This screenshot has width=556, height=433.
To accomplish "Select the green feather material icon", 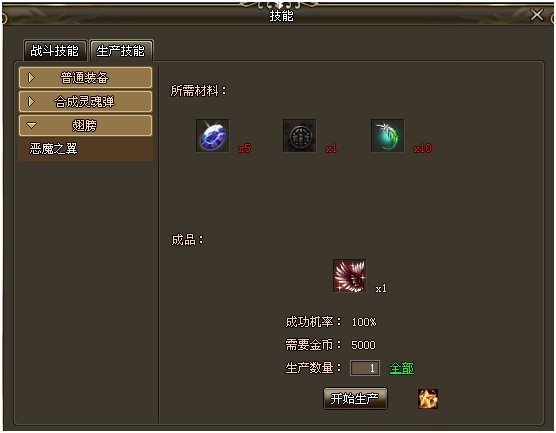I will 388,135.
